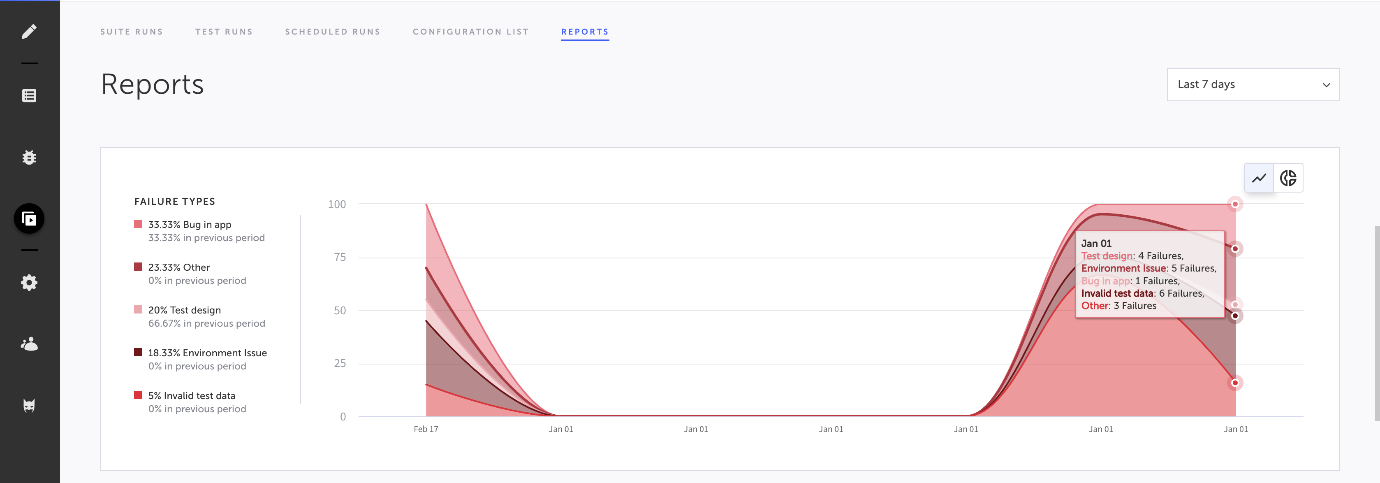Go to the Suite Runs tab
Viewport: 1380px width, 483px height.
point(132,32)
